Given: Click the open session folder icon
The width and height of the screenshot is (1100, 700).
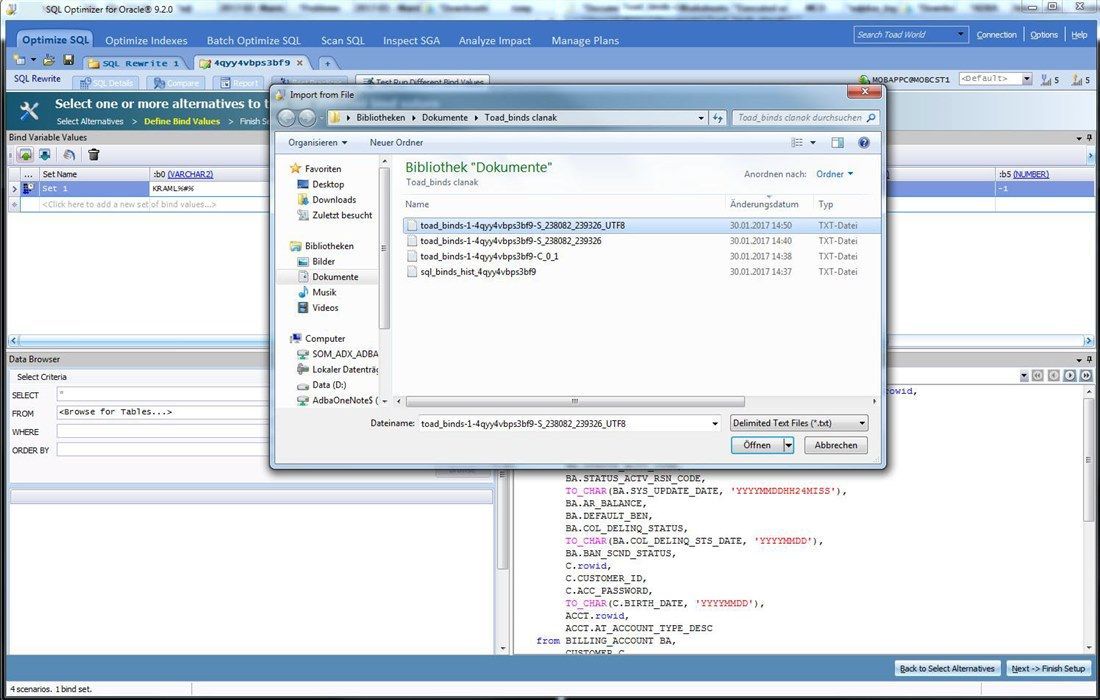Looking at the screenshot, I should [49, 60].
